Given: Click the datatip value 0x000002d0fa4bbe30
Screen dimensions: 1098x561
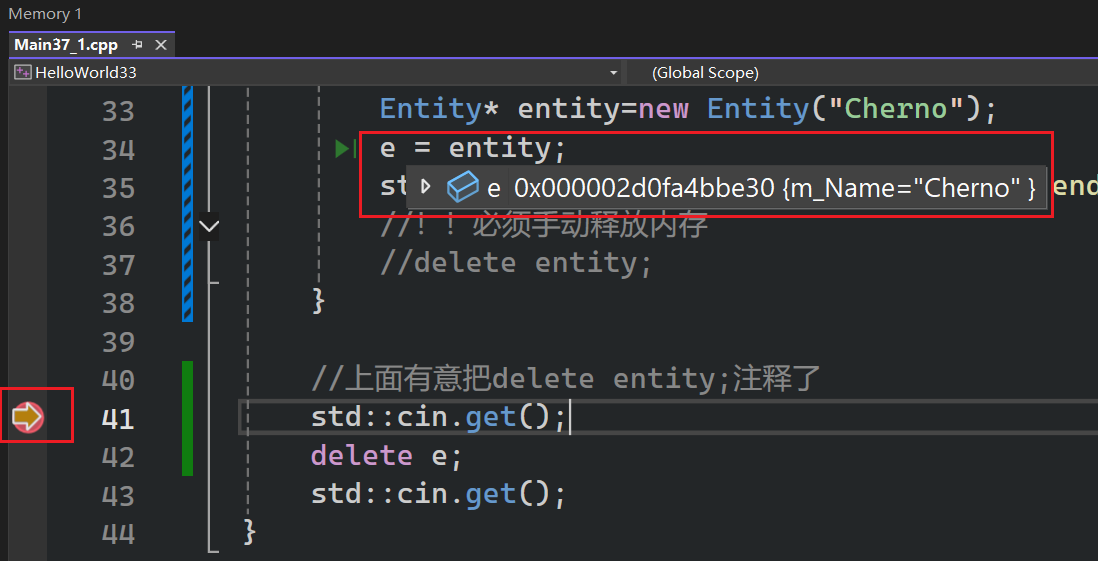Looking at the screenshot, I should (x=643, y=188).
